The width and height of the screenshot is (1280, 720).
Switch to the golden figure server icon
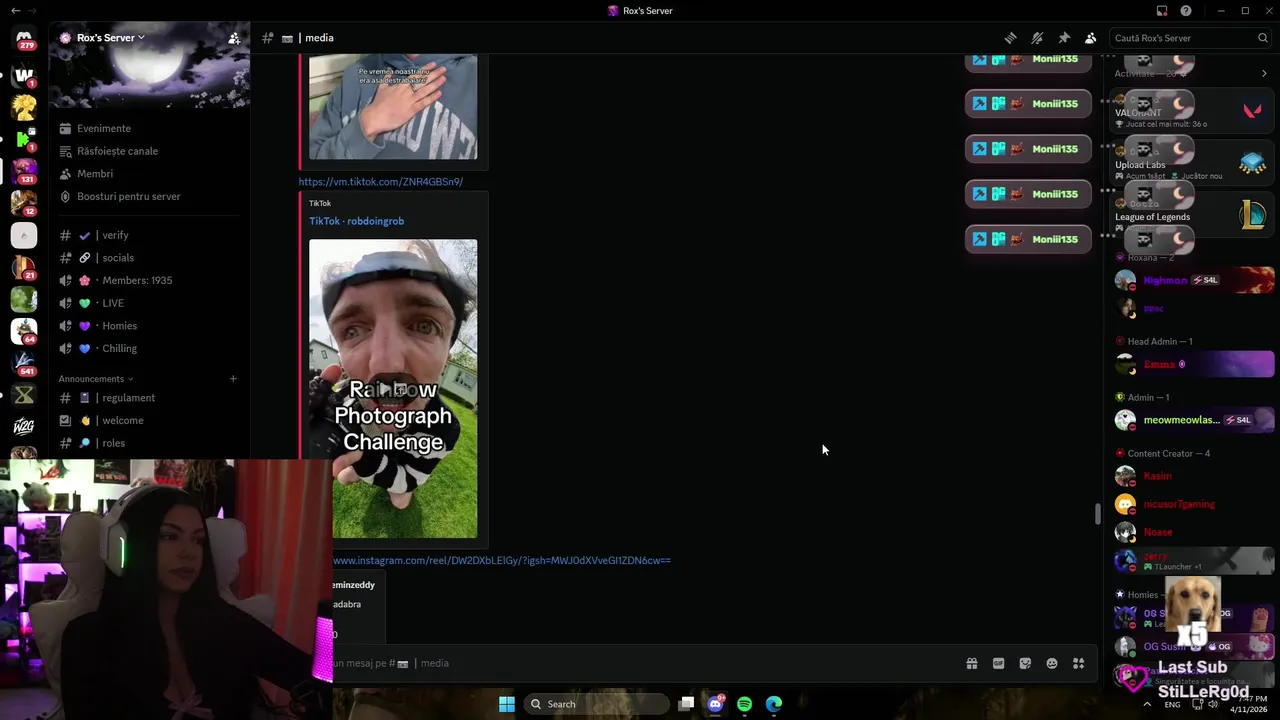pos(24,106)
